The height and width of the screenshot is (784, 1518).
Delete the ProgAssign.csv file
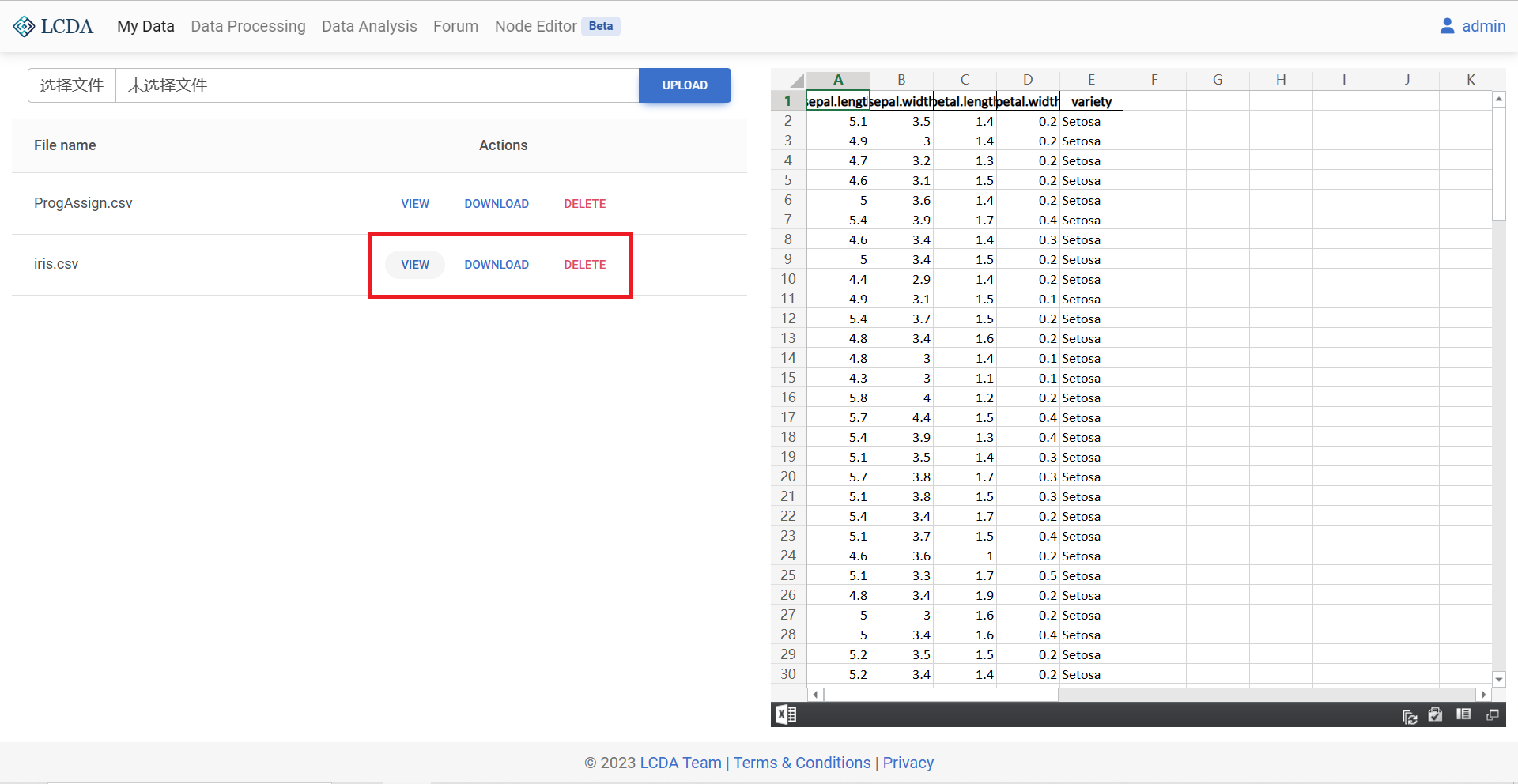point(584,204)
